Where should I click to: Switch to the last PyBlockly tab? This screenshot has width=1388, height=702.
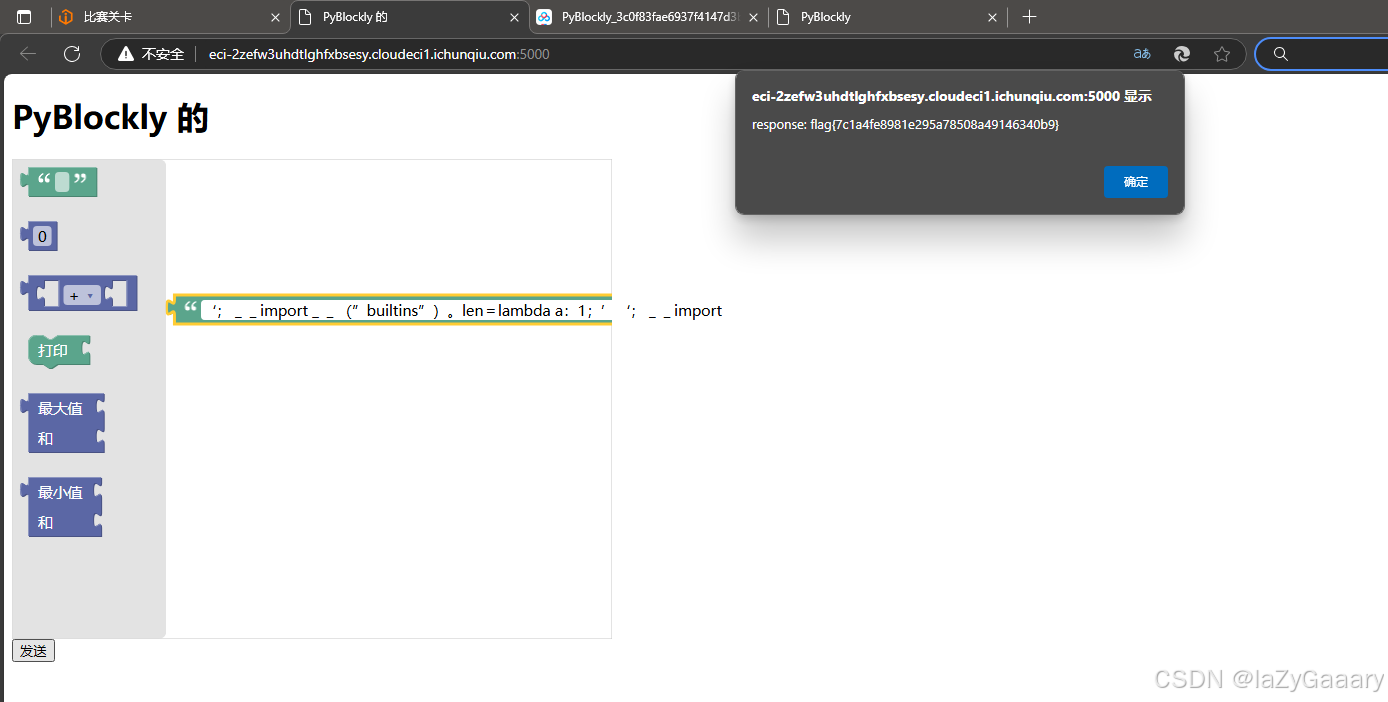pos(887,17)
